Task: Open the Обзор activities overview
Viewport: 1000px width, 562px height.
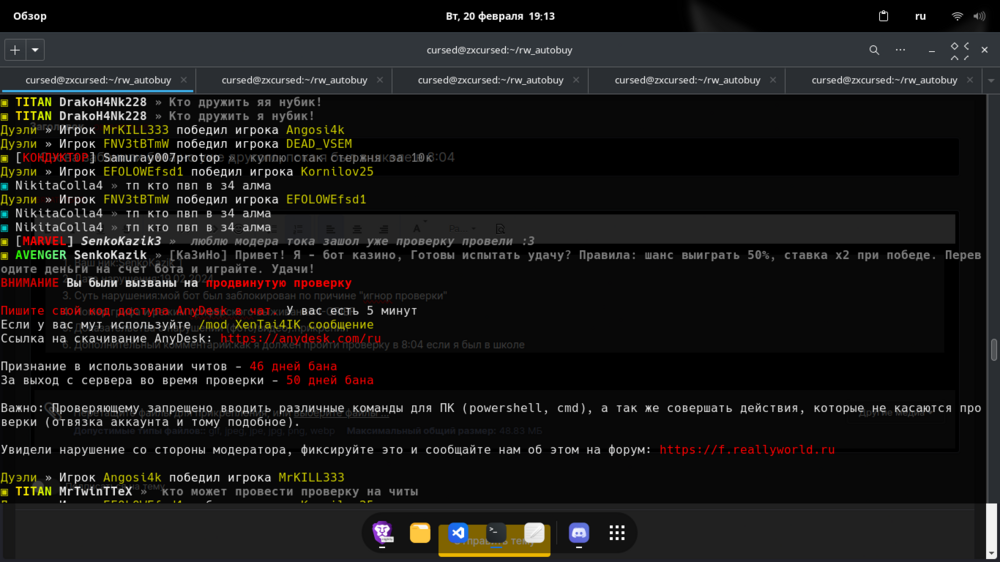Action: [30, 16]
